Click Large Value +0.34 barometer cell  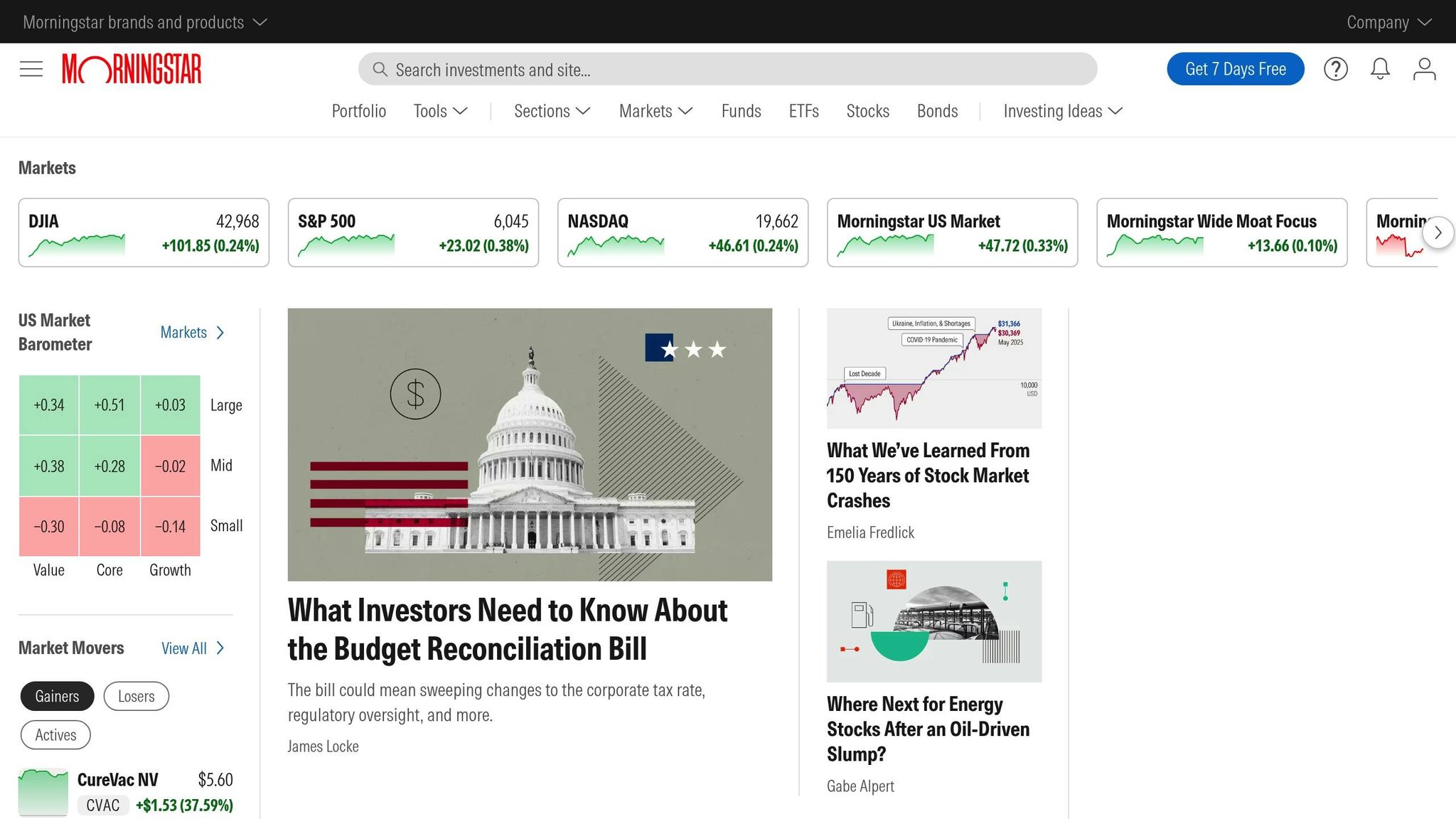(x=49, y=405)
